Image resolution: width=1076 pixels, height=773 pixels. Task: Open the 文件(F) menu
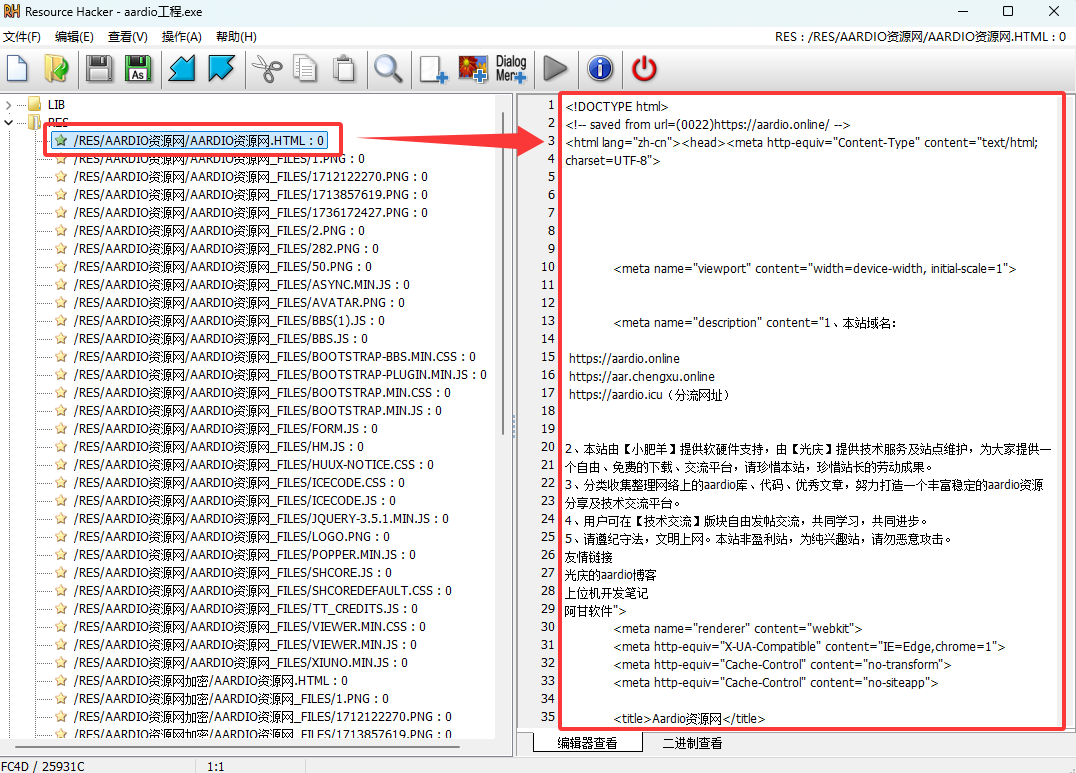click(x=21, y=36)
